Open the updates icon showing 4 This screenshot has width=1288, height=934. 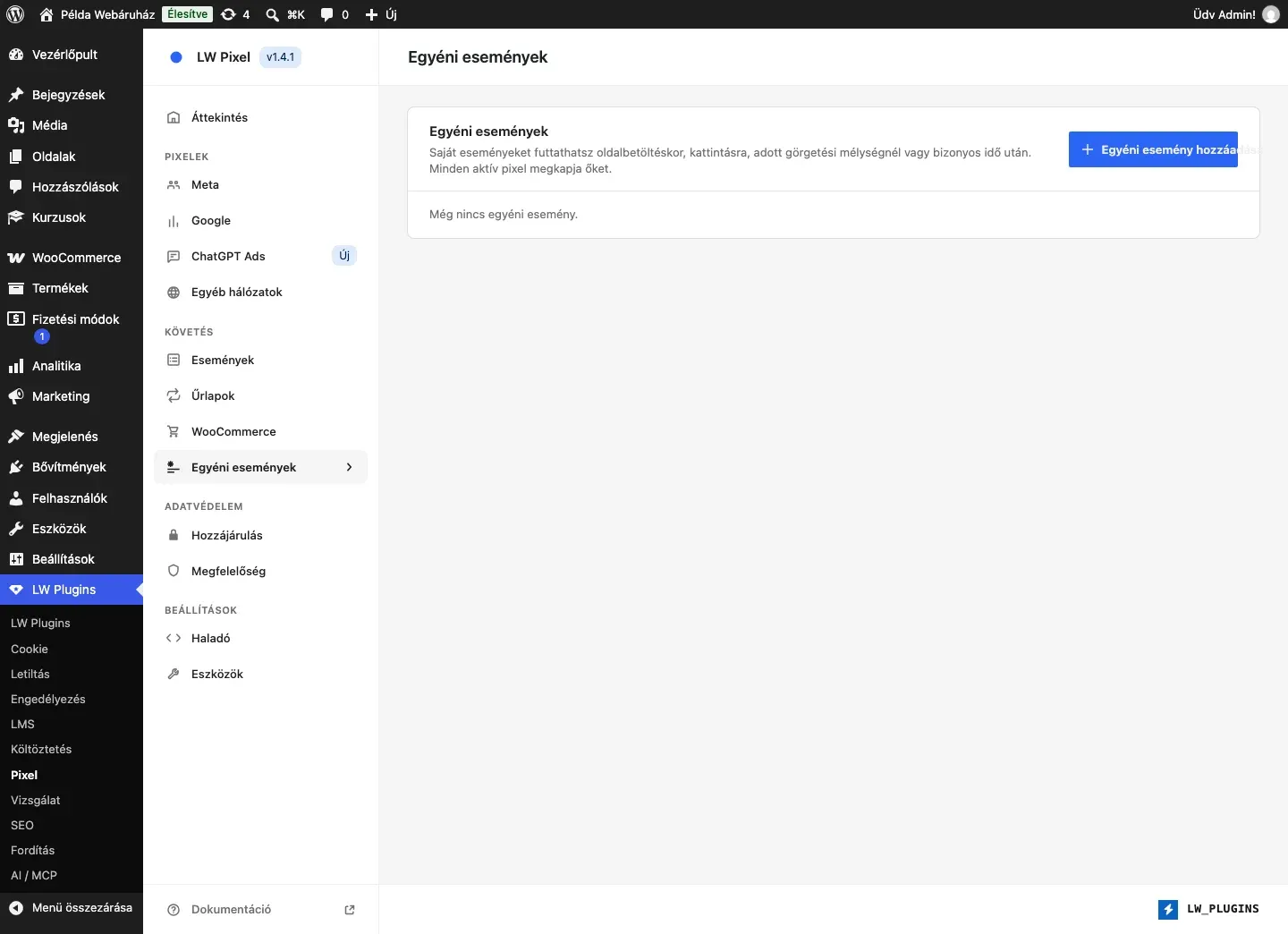[235, 14]
